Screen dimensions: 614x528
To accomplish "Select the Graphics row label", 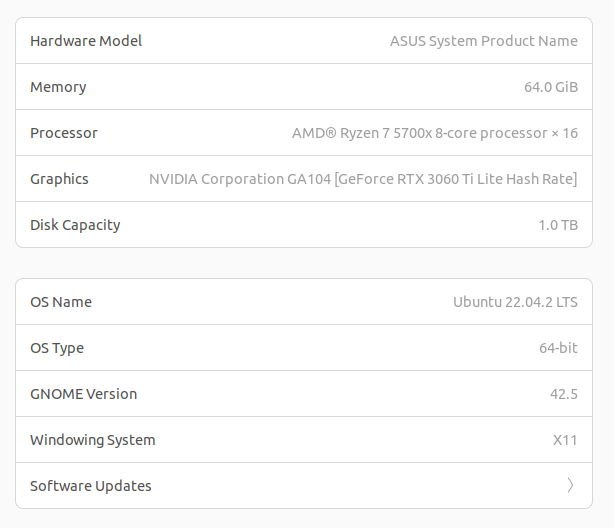I will pyautogui.click(x=59, y=179).
